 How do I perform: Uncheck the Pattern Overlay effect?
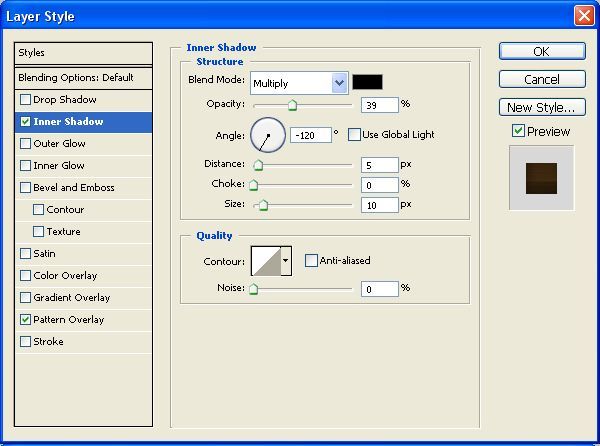(x=25, y=320)
